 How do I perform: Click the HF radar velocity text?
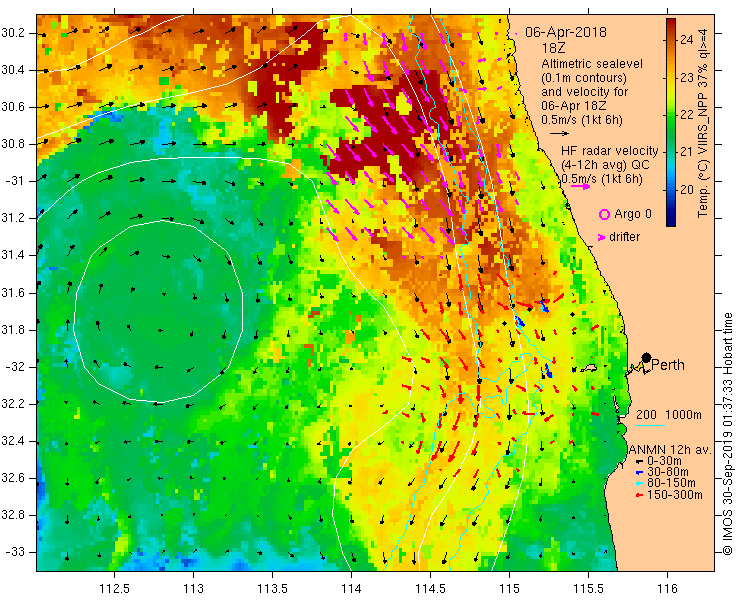(x=610, y=151)
